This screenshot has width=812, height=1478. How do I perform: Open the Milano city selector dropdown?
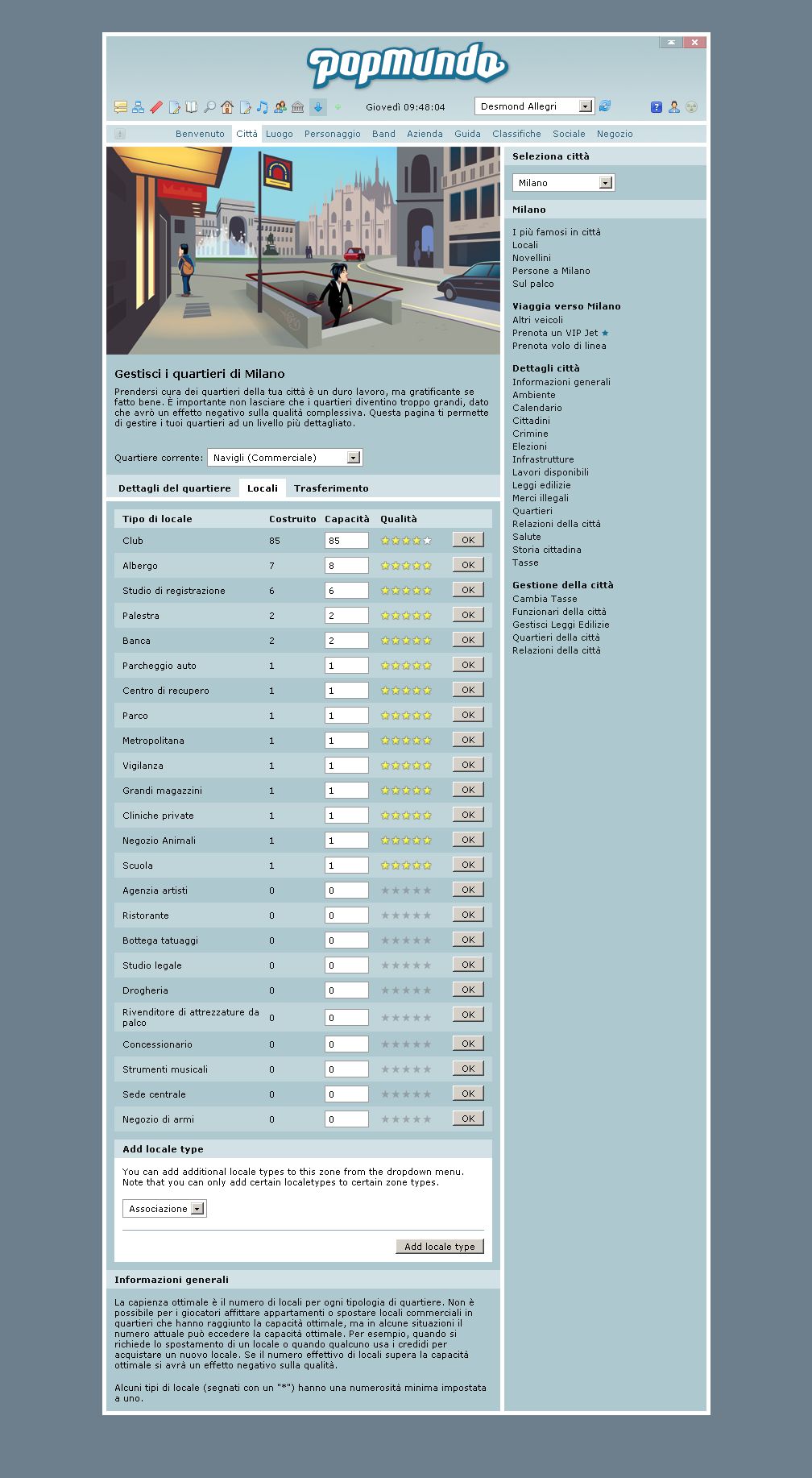tap(563, 183)
